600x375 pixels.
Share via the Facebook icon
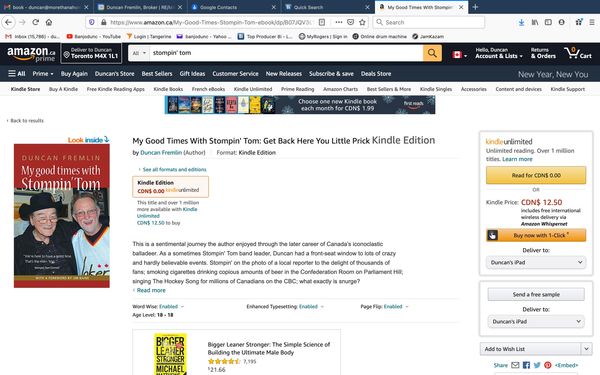526,365
